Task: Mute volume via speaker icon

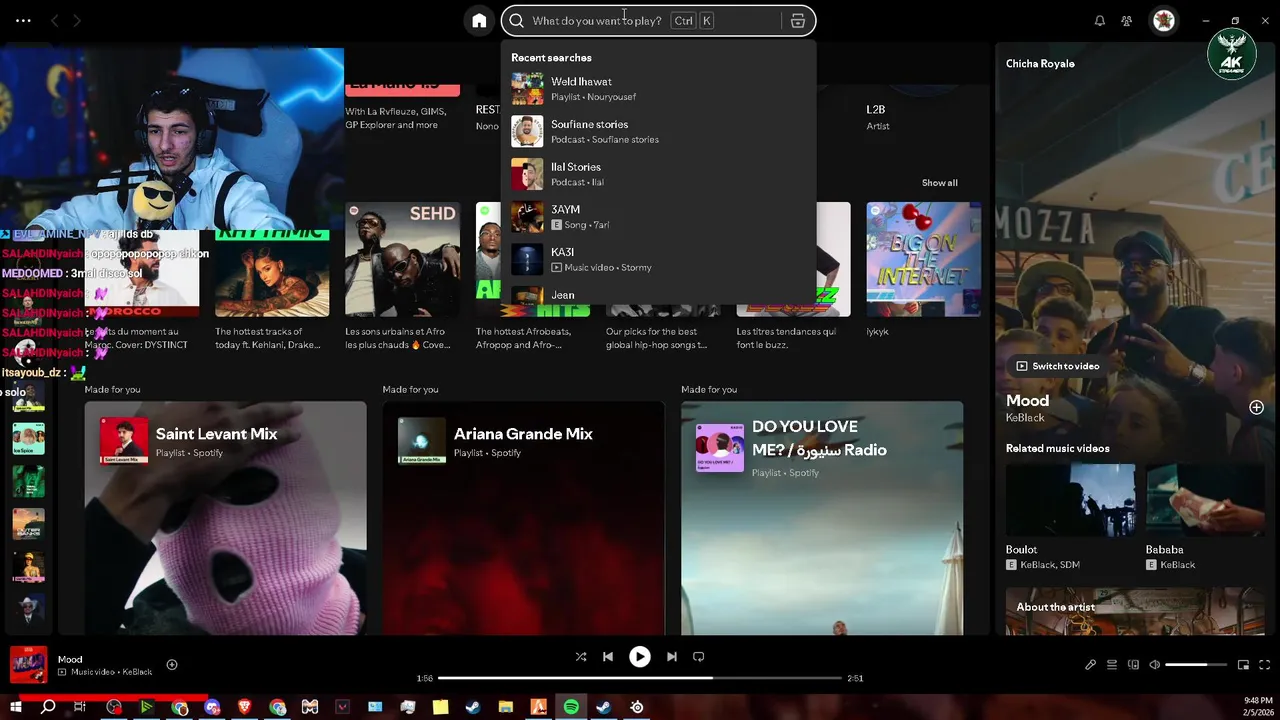Action: [x=1154, y=665]
